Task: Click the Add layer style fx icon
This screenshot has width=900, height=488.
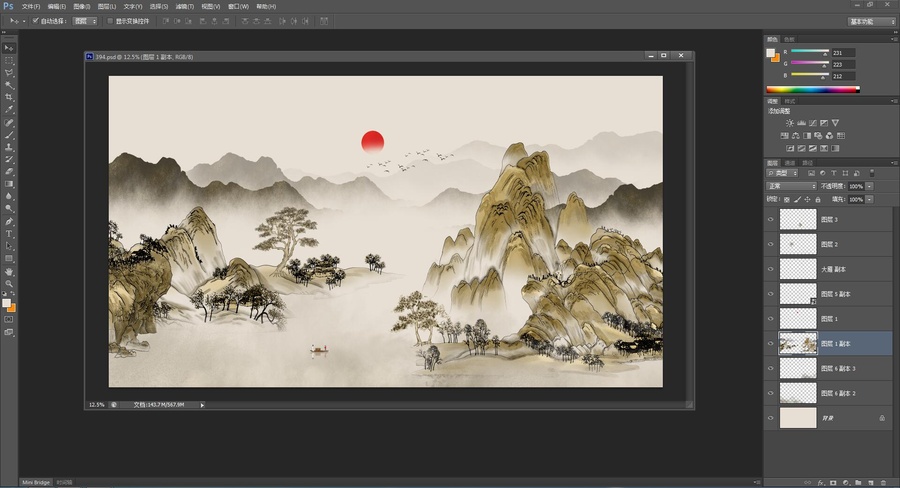Action: [821, 483]
